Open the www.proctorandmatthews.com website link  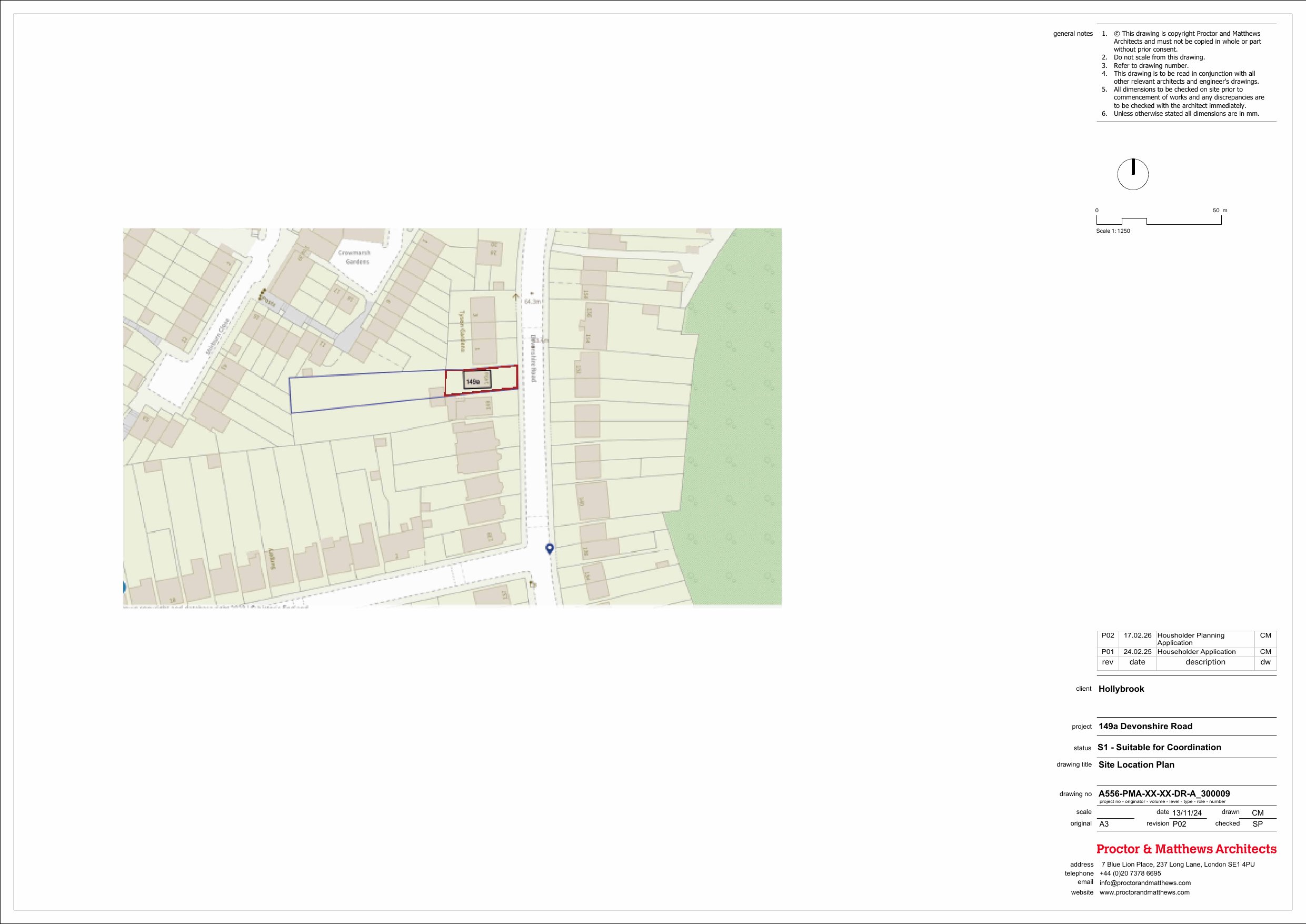(1144, 892)
